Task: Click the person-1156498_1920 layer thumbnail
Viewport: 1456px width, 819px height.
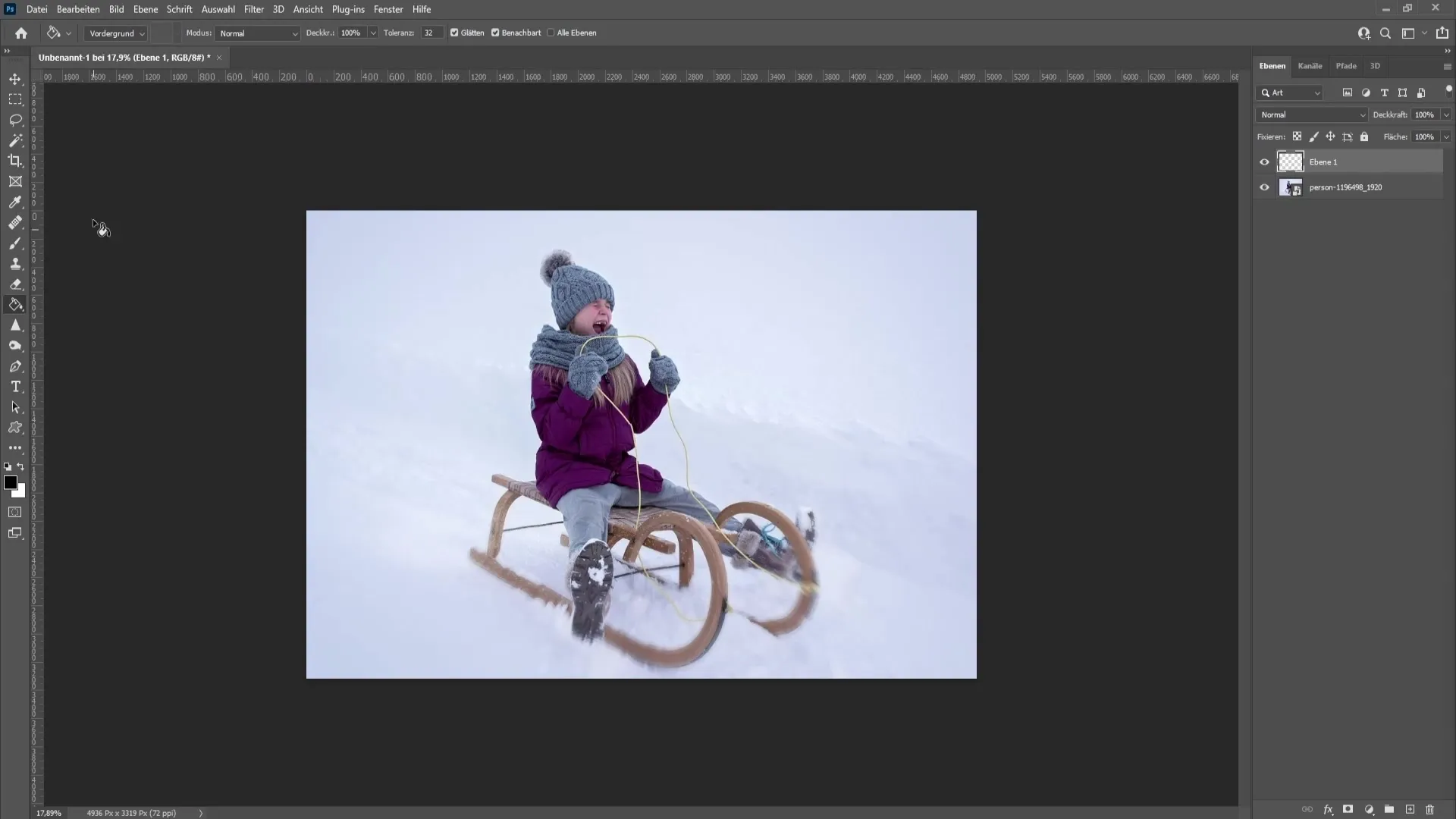Action: pyautogui.click(x=1290, y=187)
